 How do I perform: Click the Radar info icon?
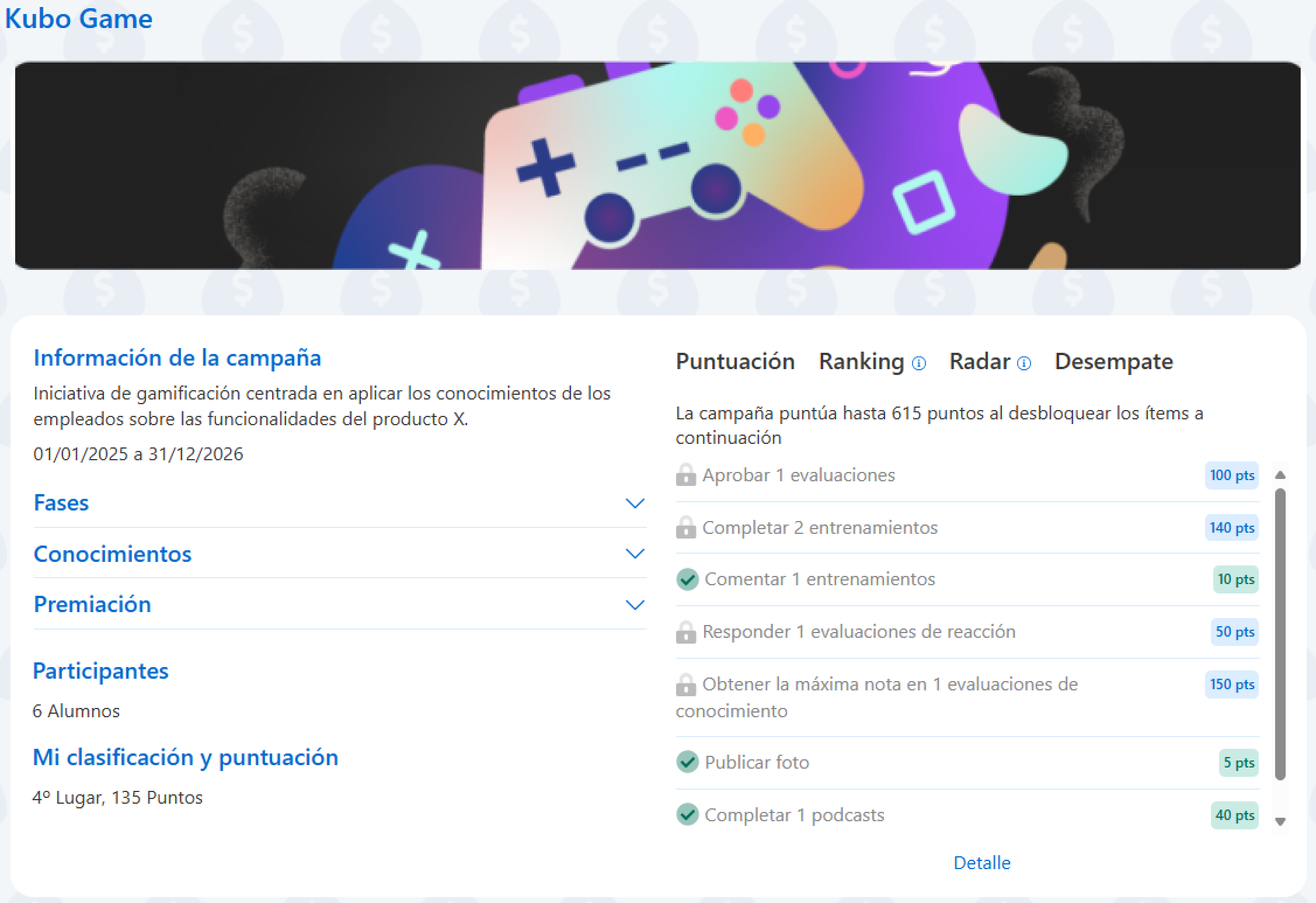point(1023,363)
